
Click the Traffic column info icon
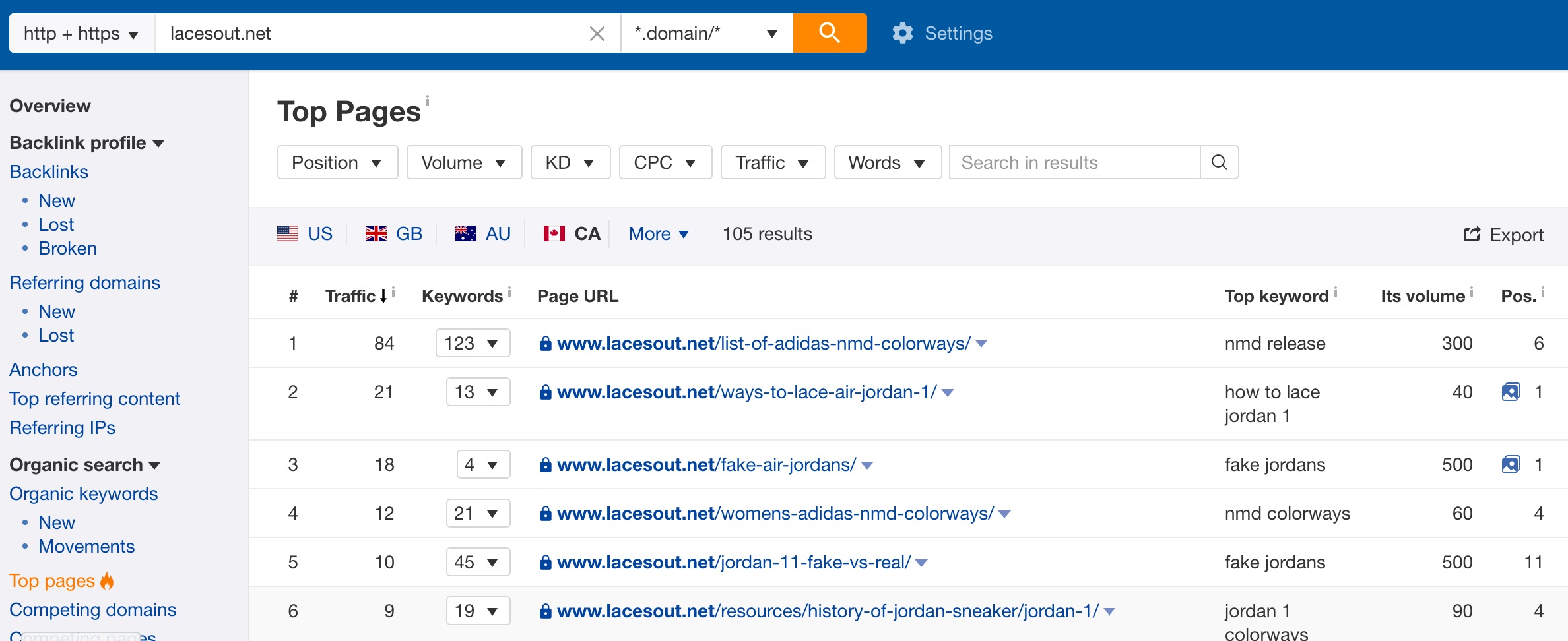[x=393, y=291]
